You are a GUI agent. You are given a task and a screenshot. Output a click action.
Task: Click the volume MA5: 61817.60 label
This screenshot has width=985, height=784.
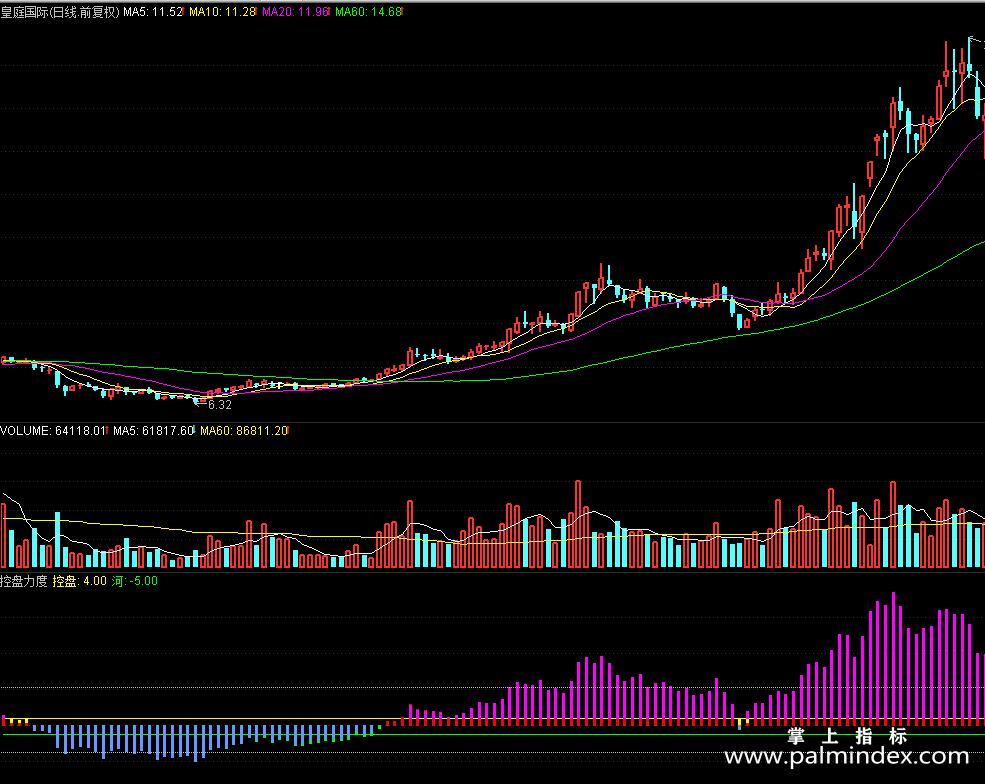[x=153, y=431]
